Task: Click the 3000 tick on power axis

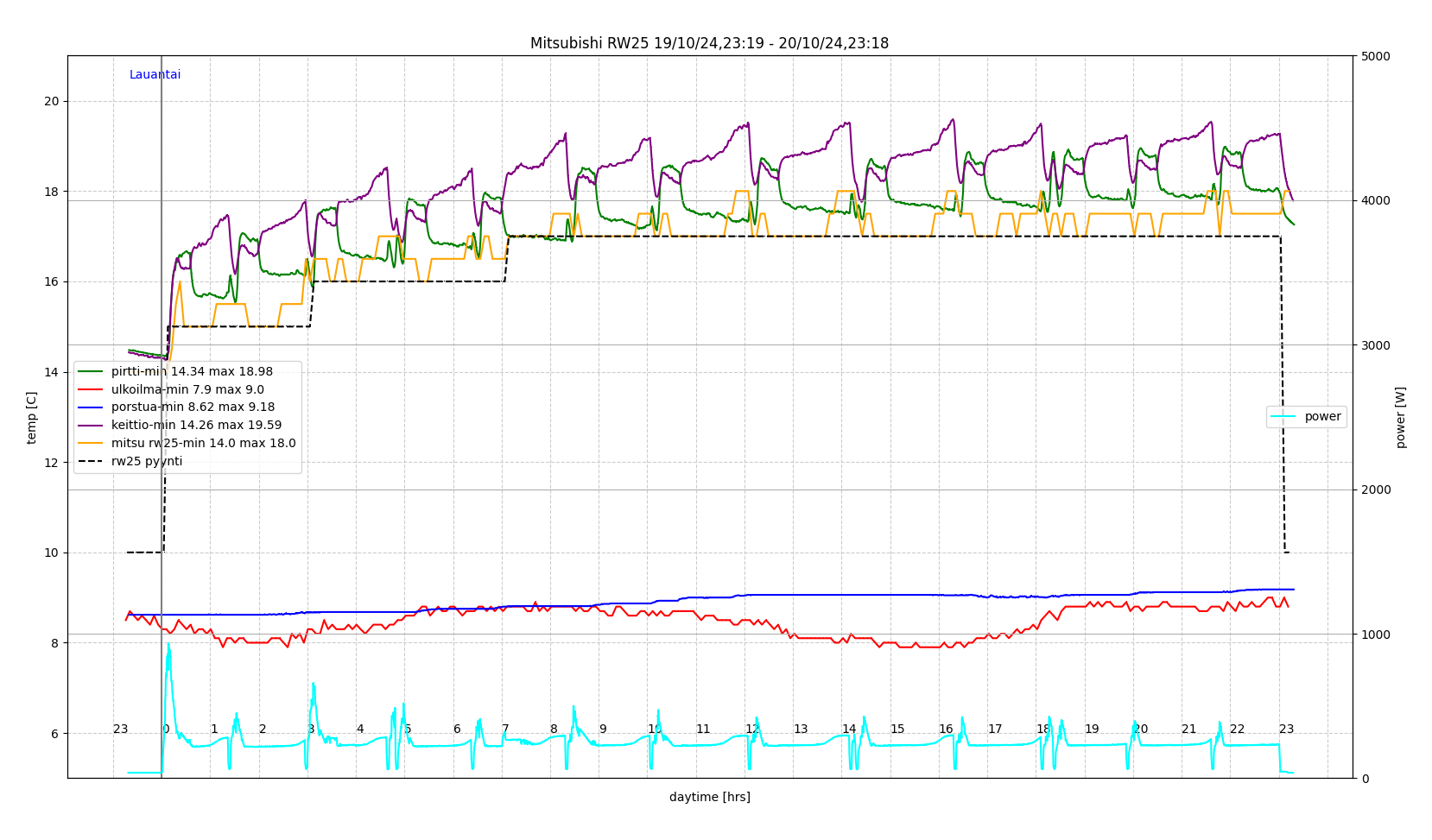Action: point(1375,345)
